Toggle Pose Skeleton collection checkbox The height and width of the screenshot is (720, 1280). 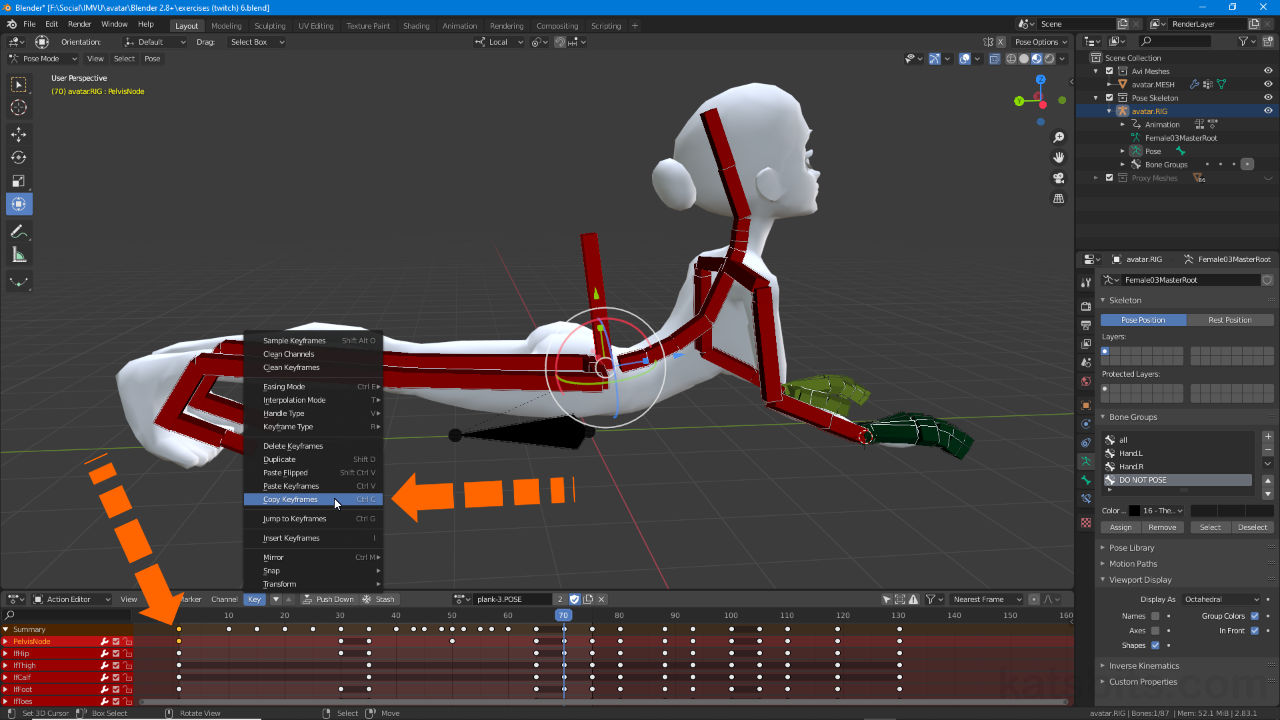pyautogui.click(x=1109, y=98)
